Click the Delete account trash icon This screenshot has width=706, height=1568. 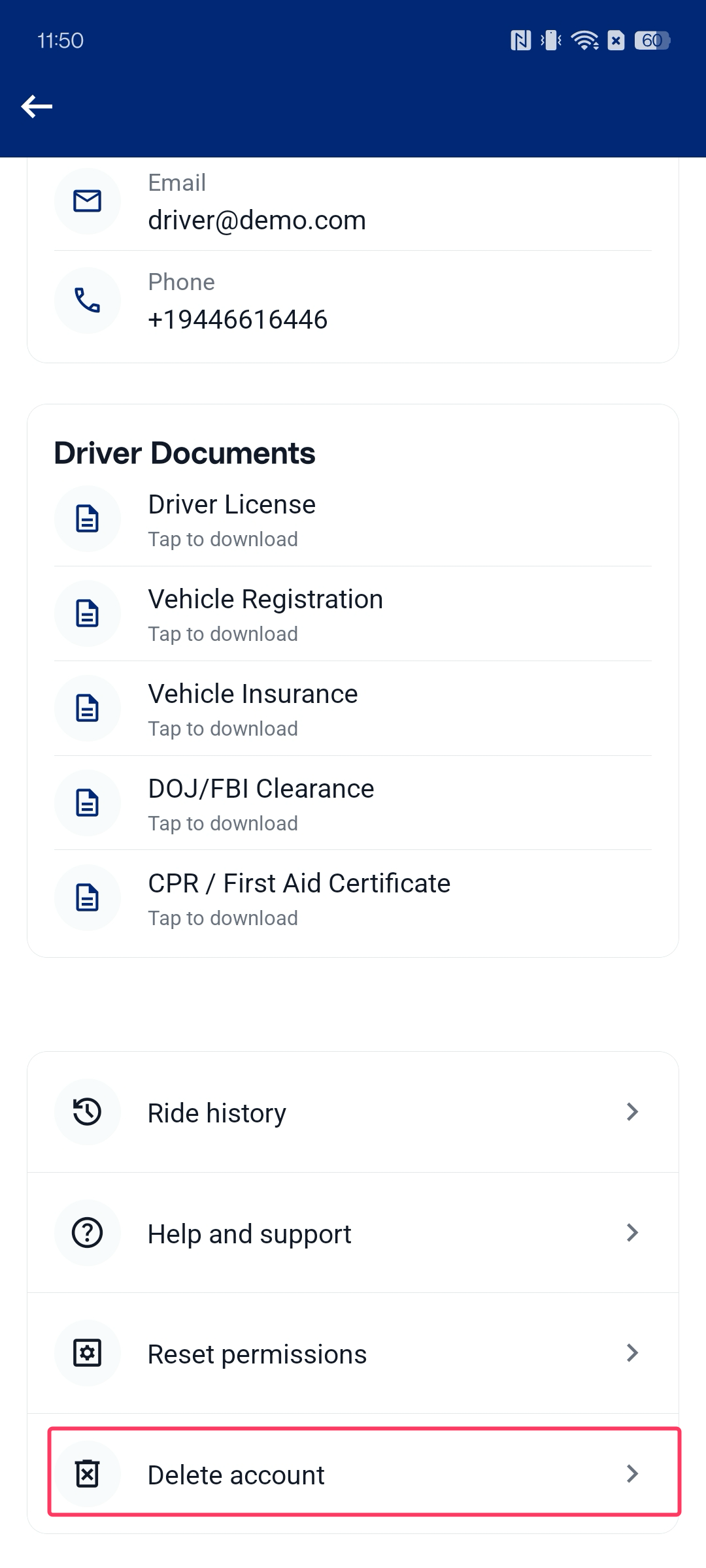pos(87,1474)
